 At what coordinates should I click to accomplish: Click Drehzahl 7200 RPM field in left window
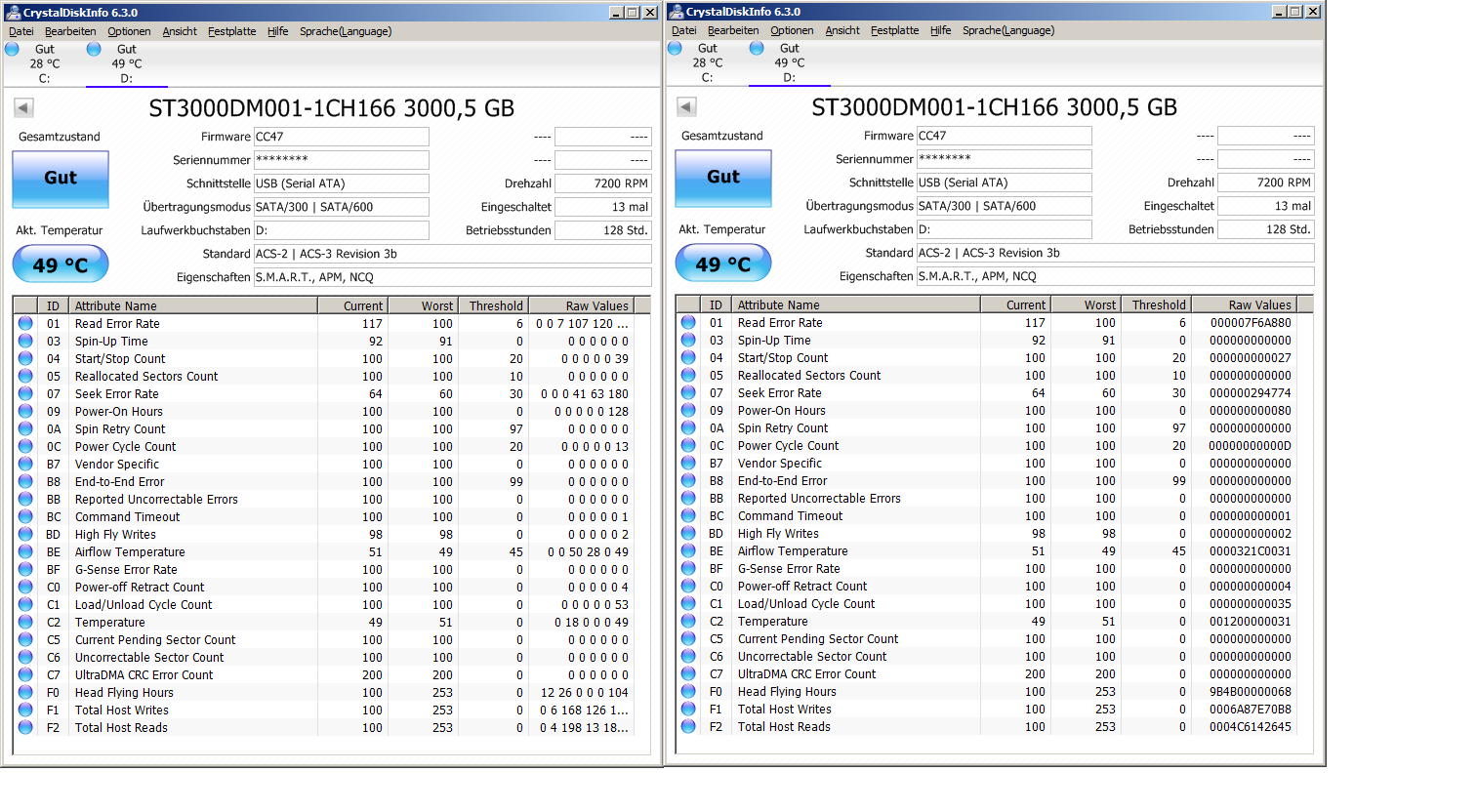602,183
